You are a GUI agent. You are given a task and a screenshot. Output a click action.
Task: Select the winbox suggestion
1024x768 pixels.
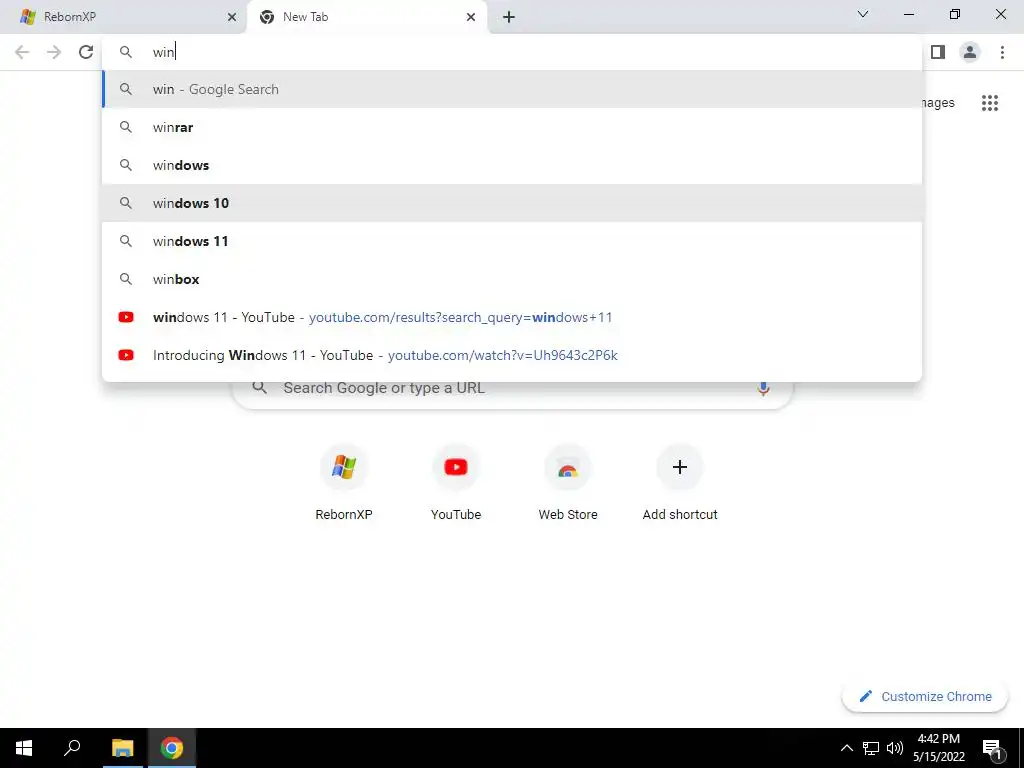tap(512, 279)
